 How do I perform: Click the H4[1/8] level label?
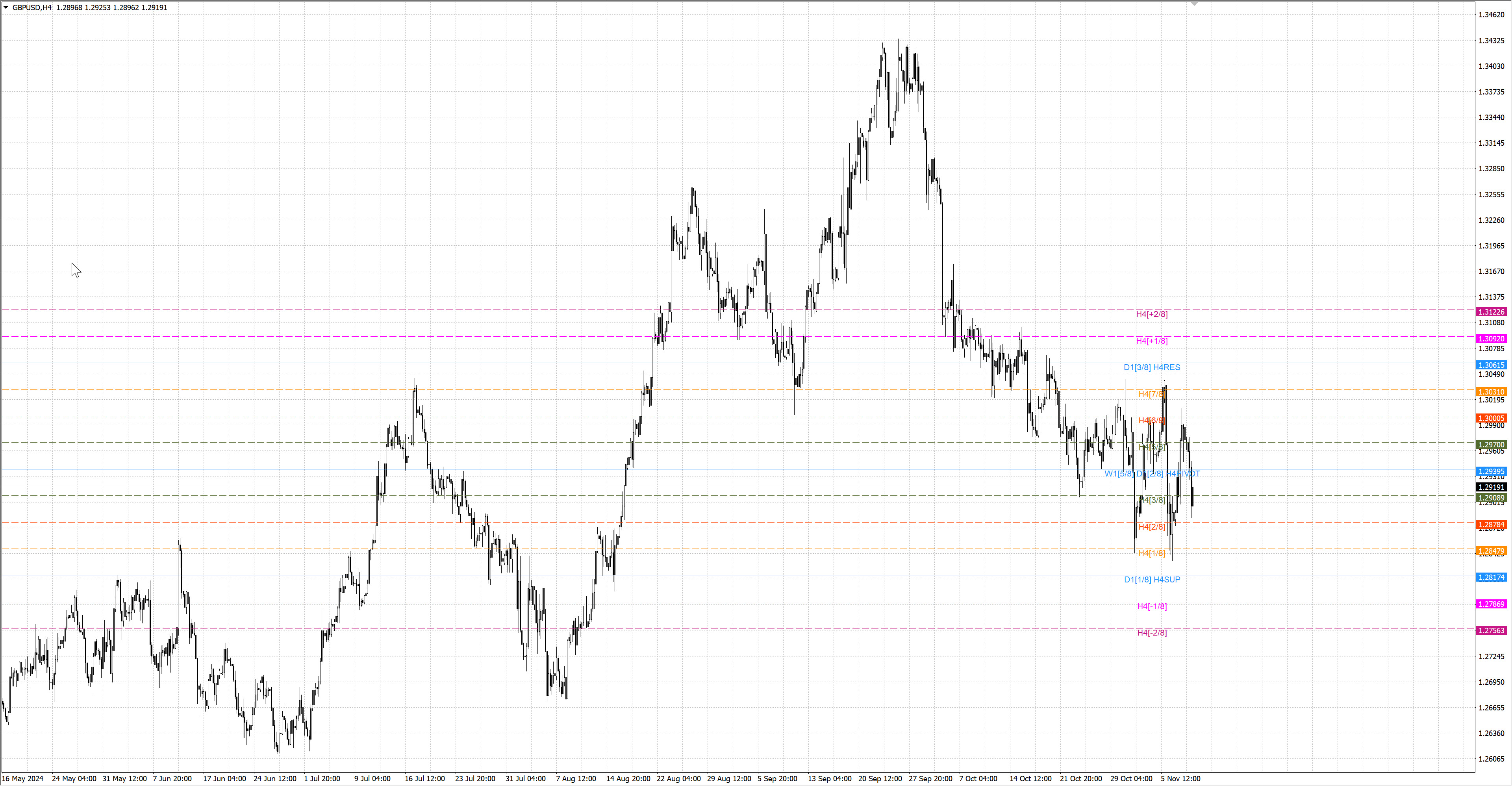tap(1152, 553)
